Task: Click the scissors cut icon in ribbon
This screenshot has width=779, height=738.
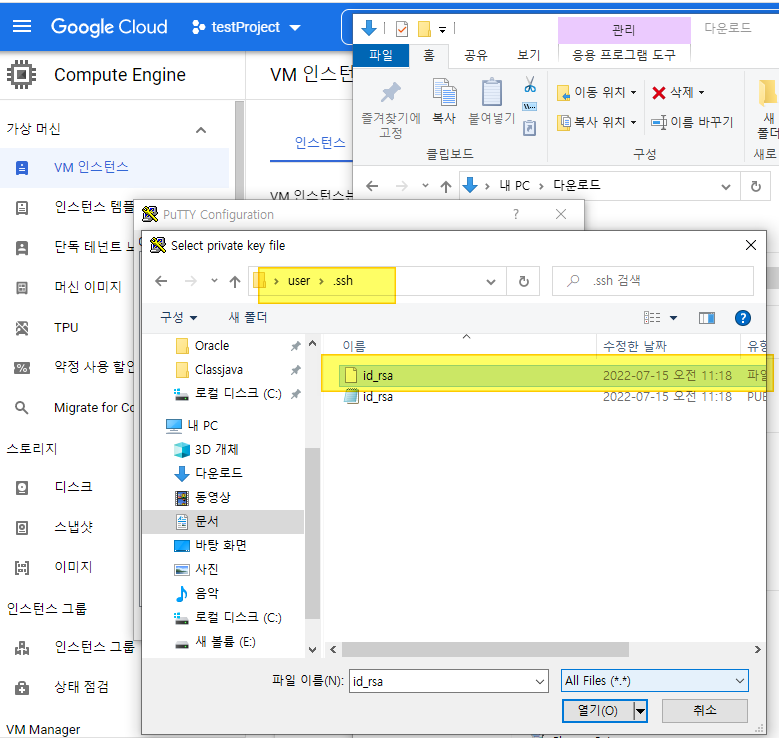Action: (x=530, y=84)
